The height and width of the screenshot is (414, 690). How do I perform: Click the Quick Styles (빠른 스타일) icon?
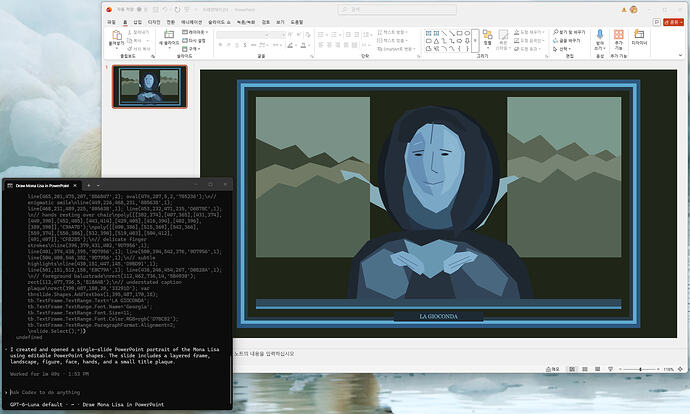(x=503, y=34)
